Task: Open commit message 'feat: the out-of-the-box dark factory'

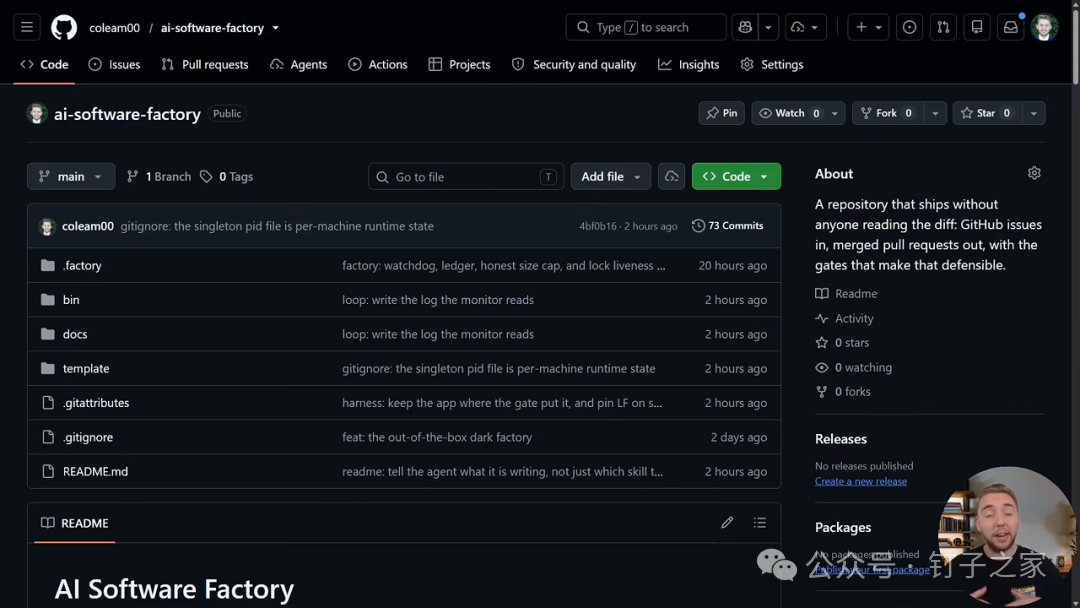Action: 437,437
